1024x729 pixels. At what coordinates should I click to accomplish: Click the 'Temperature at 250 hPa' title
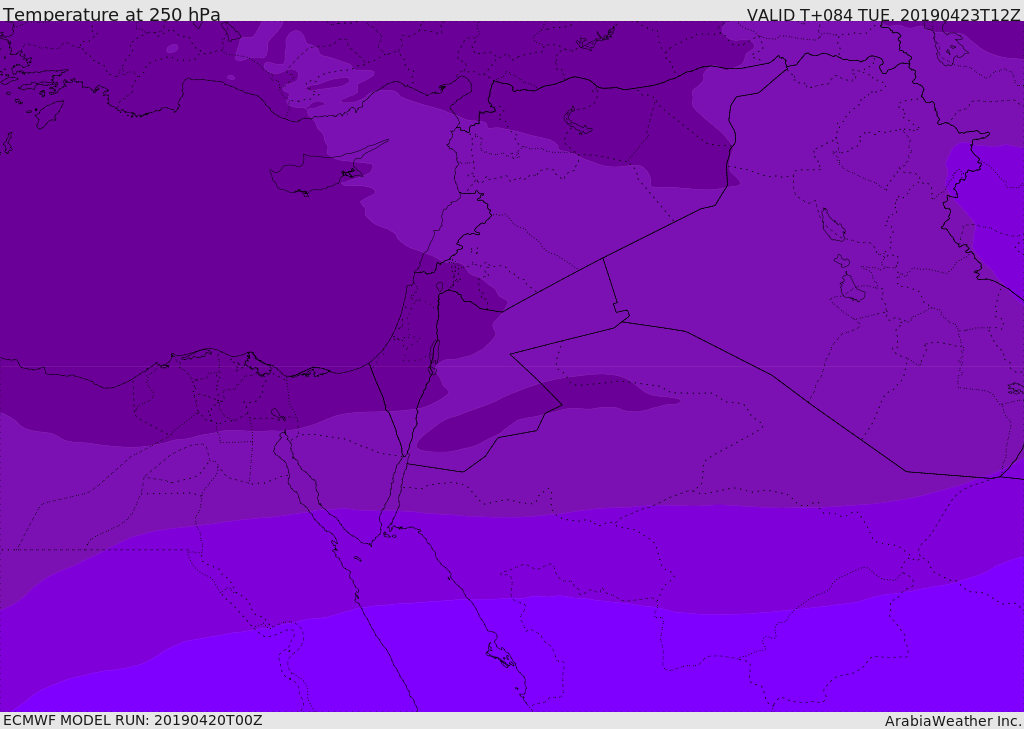112,14
